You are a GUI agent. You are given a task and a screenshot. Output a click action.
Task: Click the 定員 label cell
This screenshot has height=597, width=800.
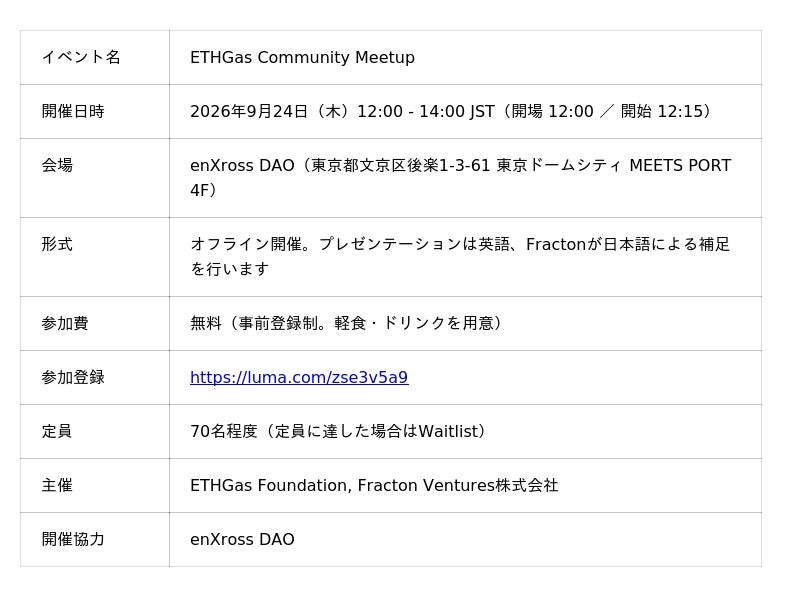[95, 432]
